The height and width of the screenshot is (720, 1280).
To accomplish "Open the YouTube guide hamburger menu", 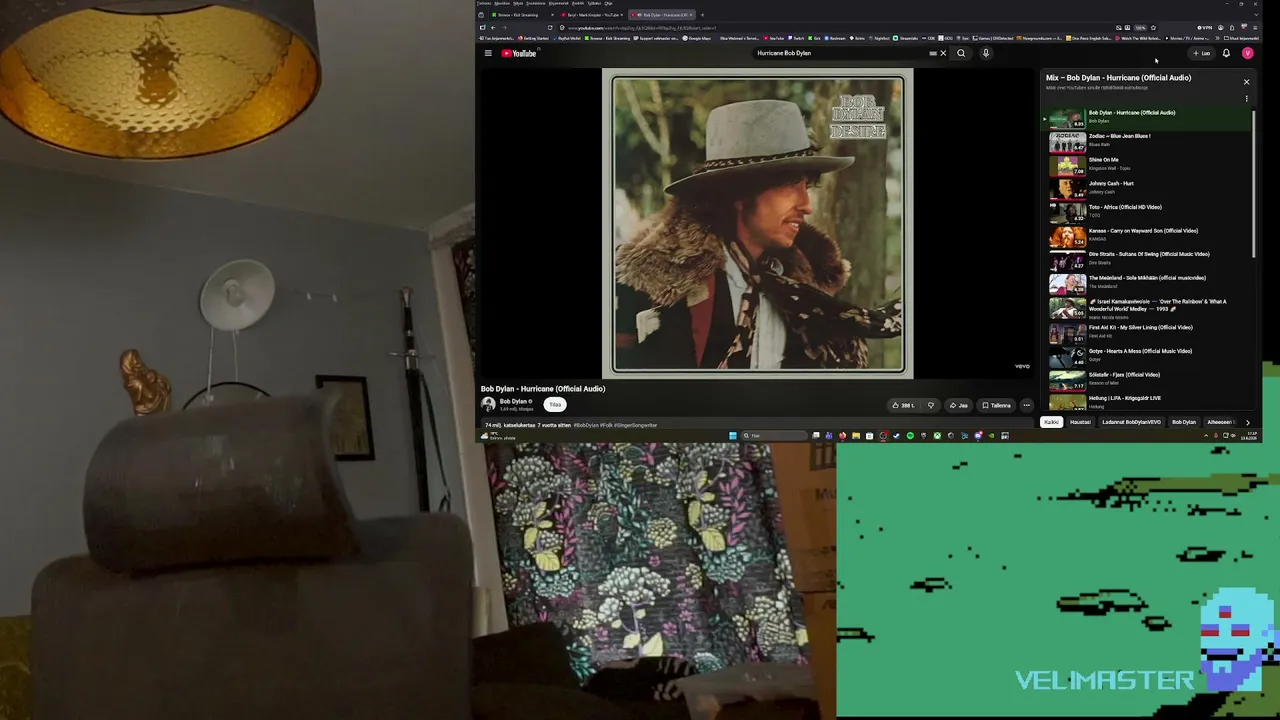I will (488, 53).
